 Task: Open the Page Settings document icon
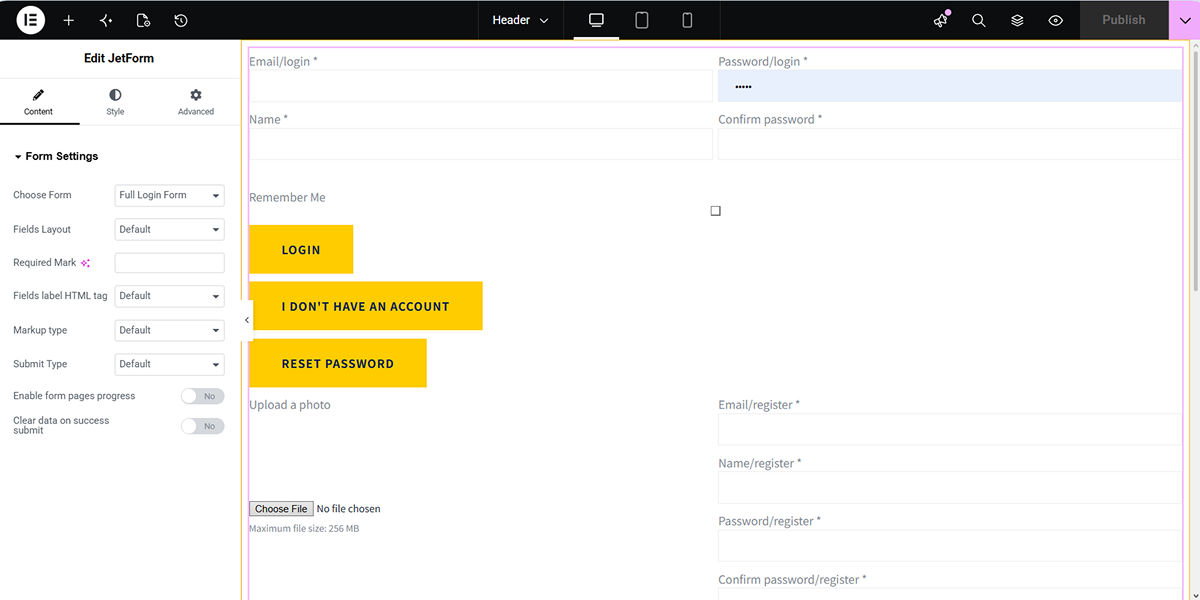point(143,20)
